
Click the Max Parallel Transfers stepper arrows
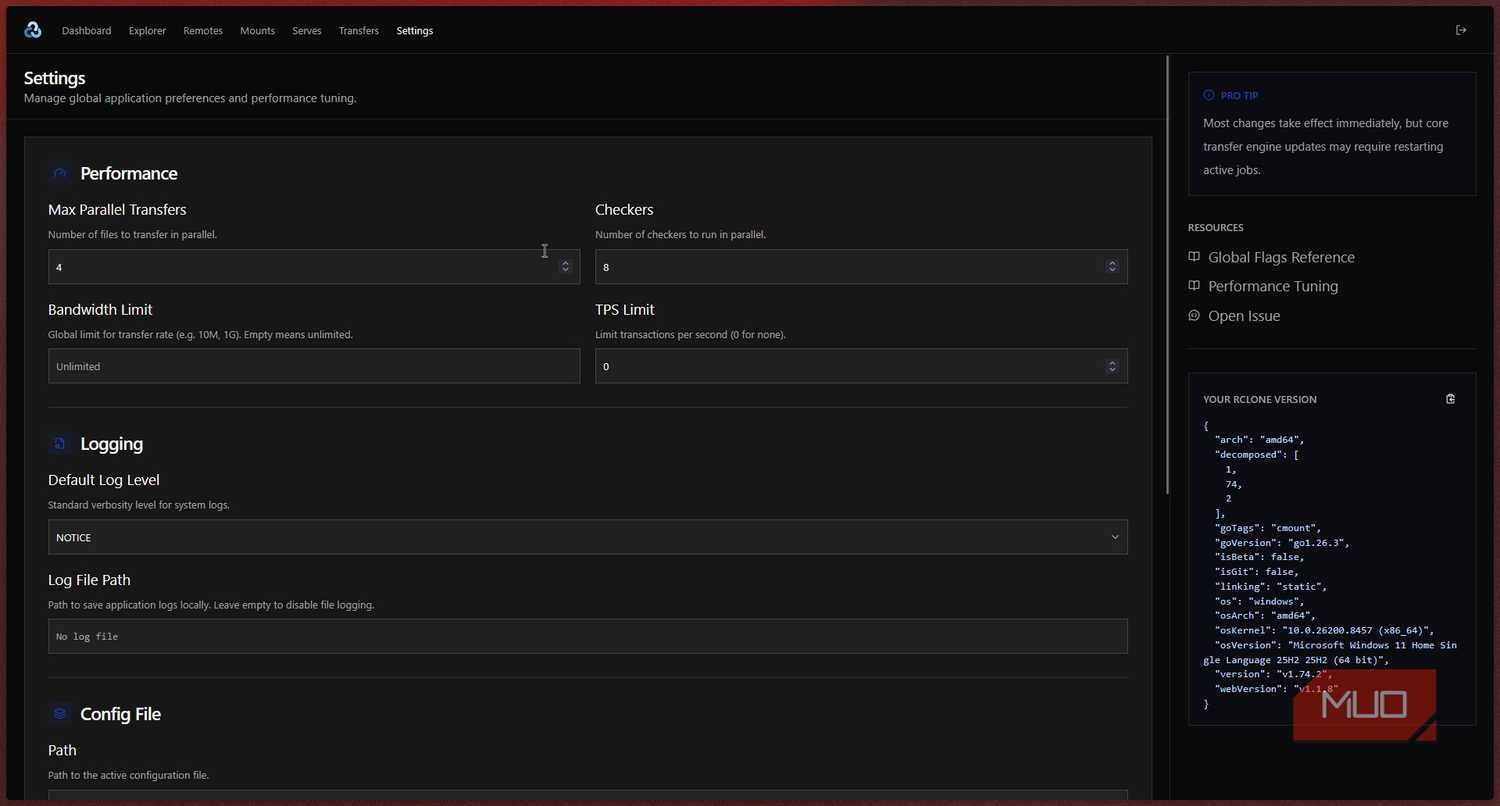coord(565,267)
